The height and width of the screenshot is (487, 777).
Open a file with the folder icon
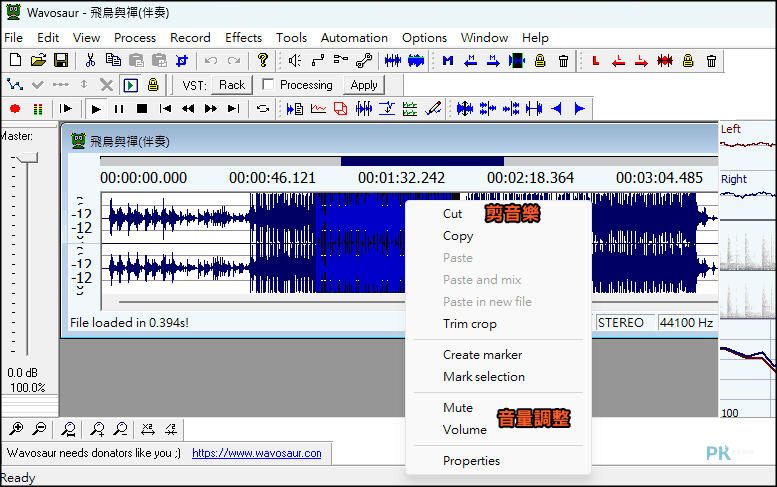(38, 60)
